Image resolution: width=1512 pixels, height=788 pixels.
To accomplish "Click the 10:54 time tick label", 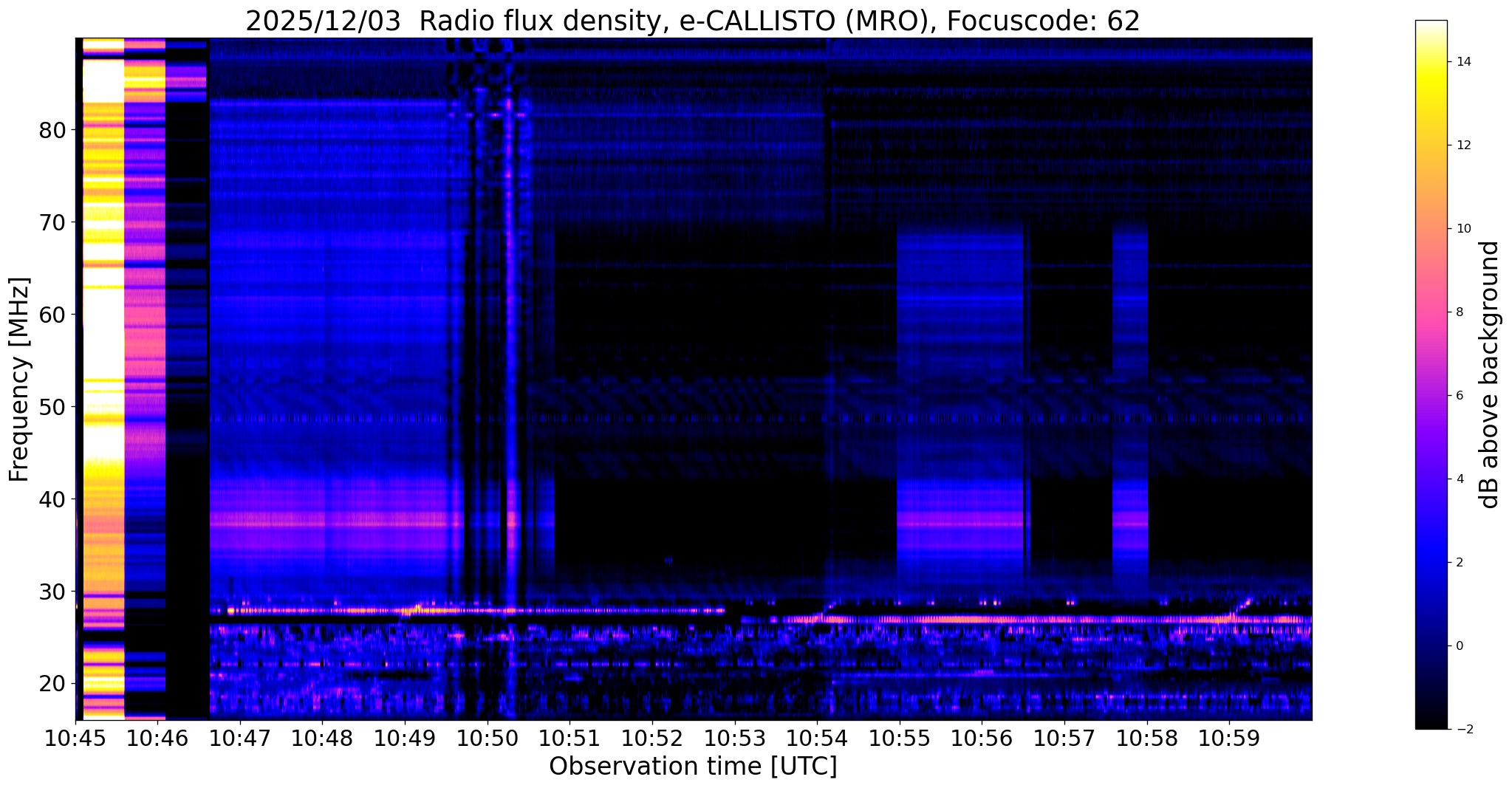I will (817, 739).
